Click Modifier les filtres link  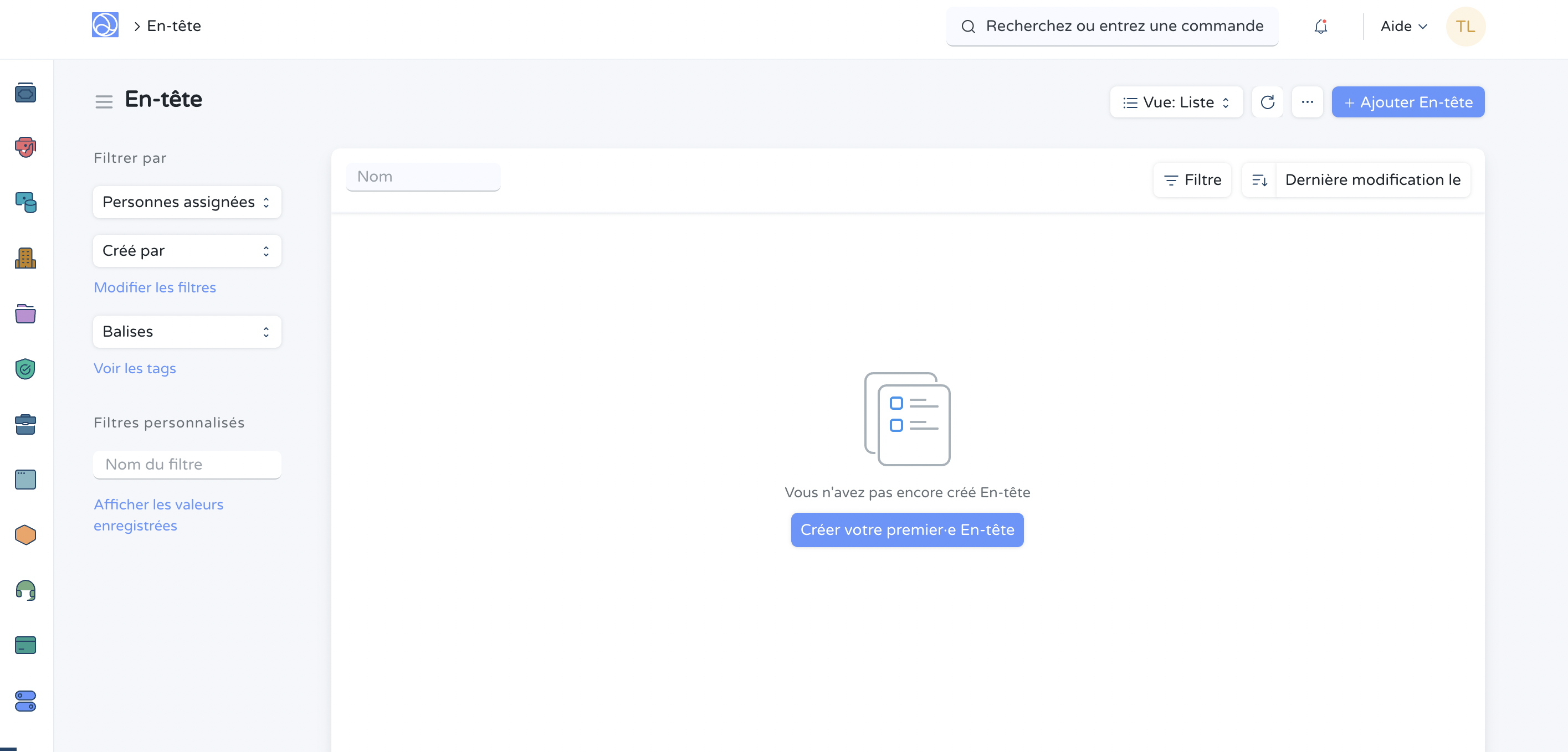(155, 287)
